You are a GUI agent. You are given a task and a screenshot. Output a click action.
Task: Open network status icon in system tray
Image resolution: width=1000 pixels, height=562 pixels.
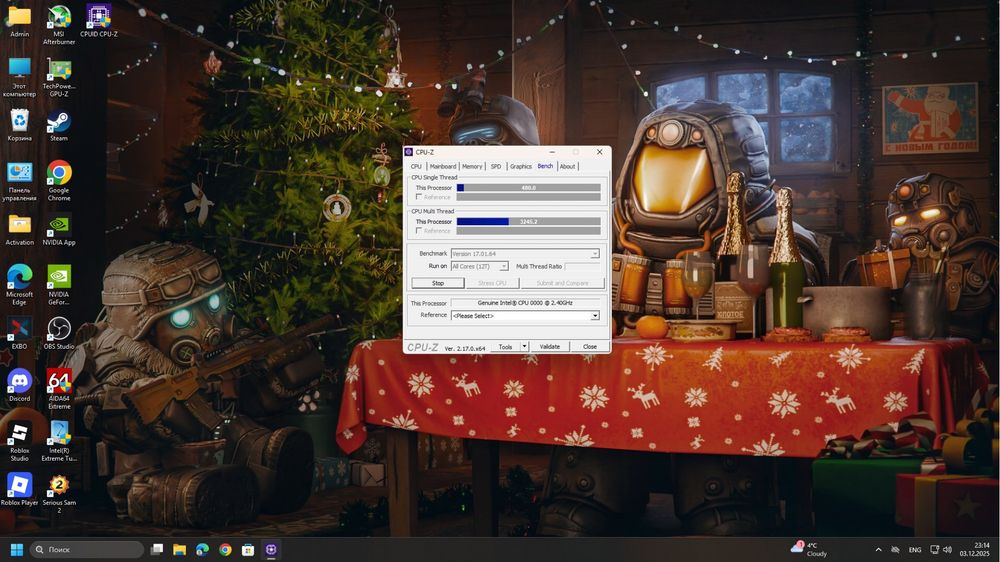point(934,549)
